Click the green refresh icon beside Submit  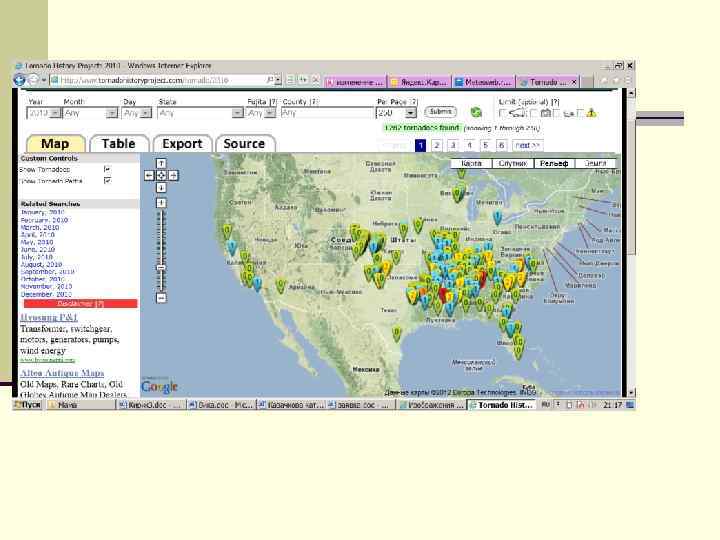(476, 112)
